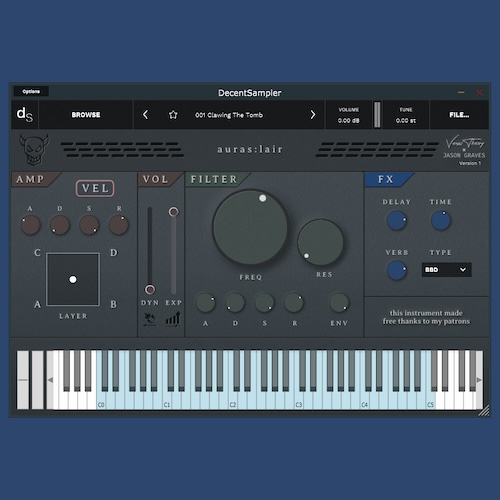Click the VOLUME 0.00 dB value
Image resolution: width=500 pixels, height=500 pixels.
pyautogui.click(x=349, y=120)
